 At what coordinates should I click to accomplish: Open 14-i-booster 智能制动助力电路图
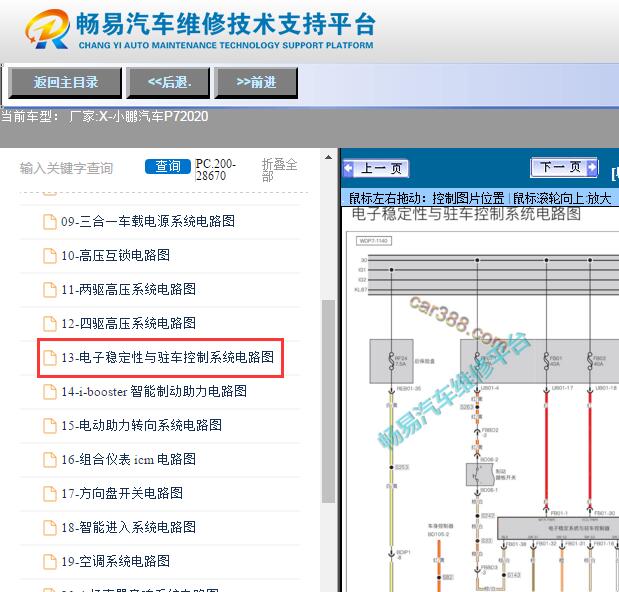(x=154, y=392)
